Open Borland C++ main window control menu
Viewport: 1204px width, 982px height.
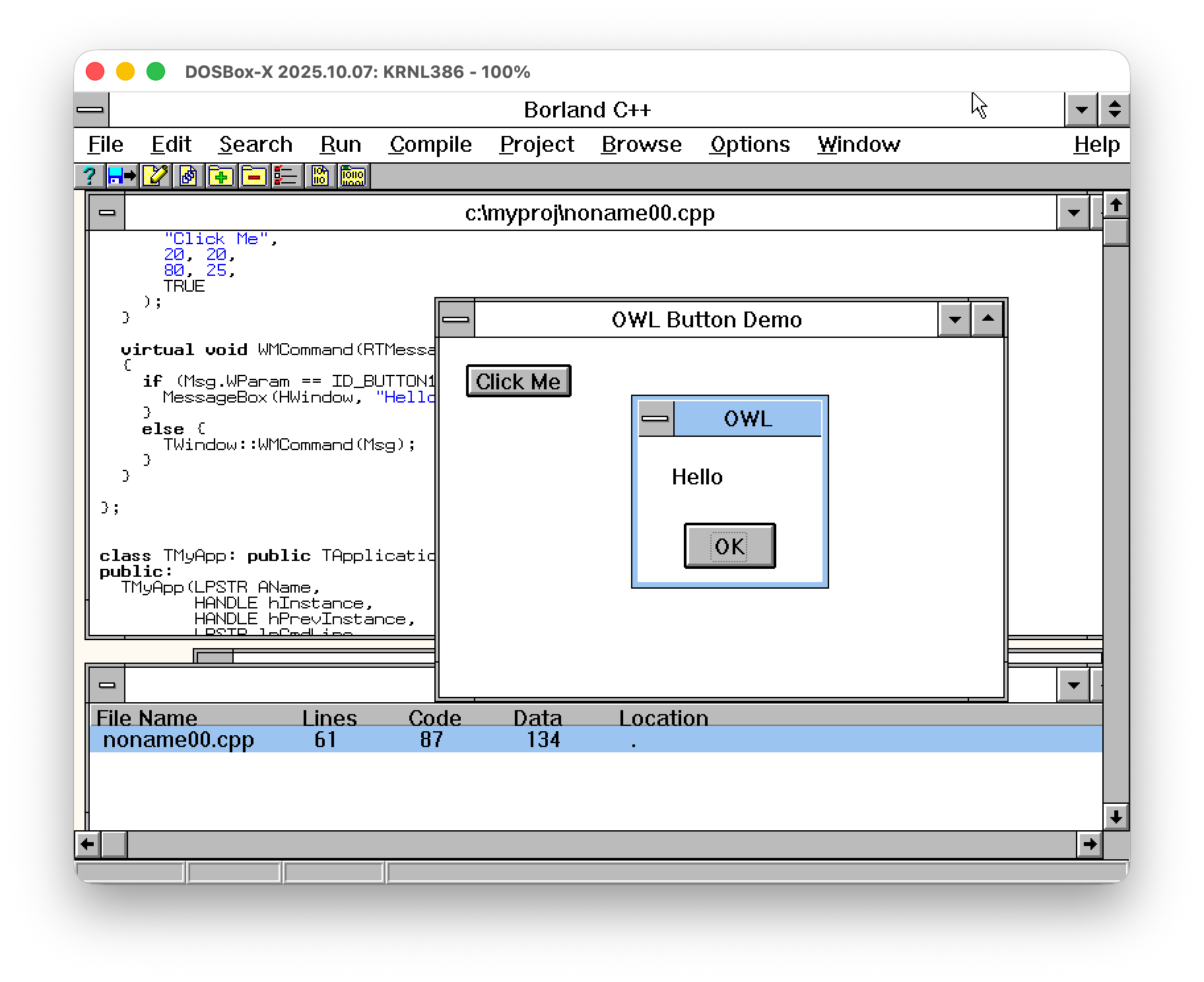[x=90, y=110]
